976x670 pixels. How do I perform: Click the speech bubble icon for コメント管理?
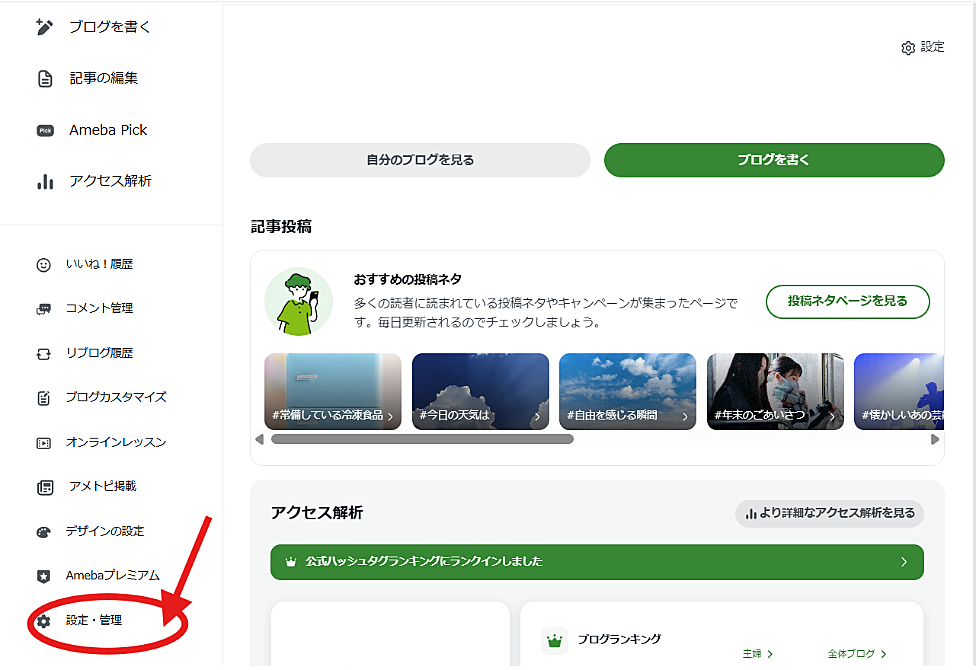coord(43,309)
